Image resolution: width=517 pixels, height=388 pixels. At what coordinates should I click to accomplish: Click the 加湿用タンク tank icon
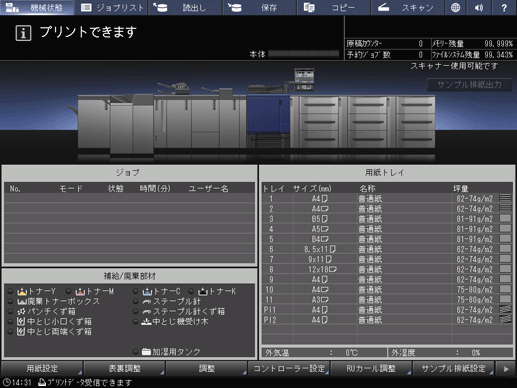(x=146, y=352)
